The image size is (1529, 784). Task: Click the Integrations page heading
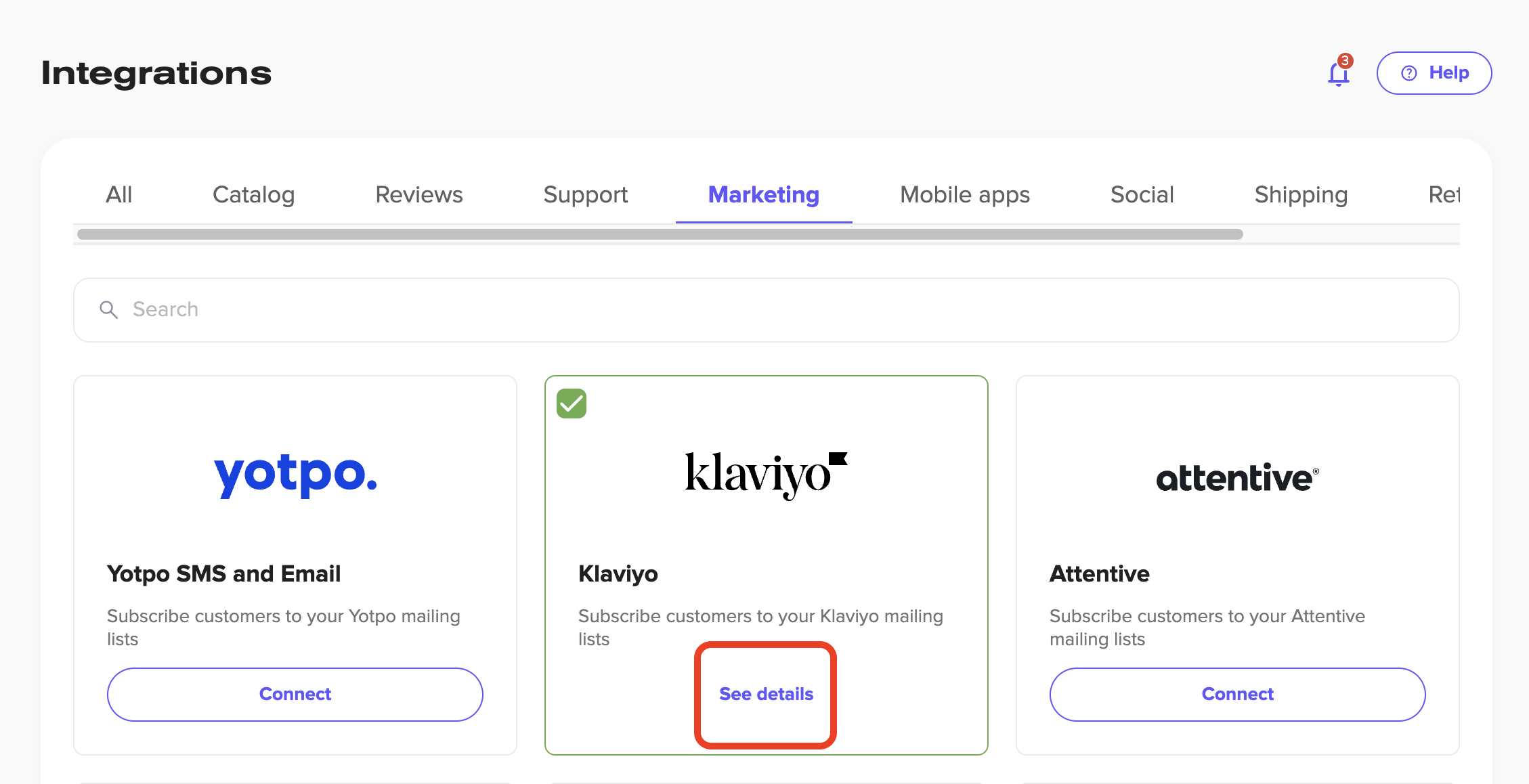[156, 73]
